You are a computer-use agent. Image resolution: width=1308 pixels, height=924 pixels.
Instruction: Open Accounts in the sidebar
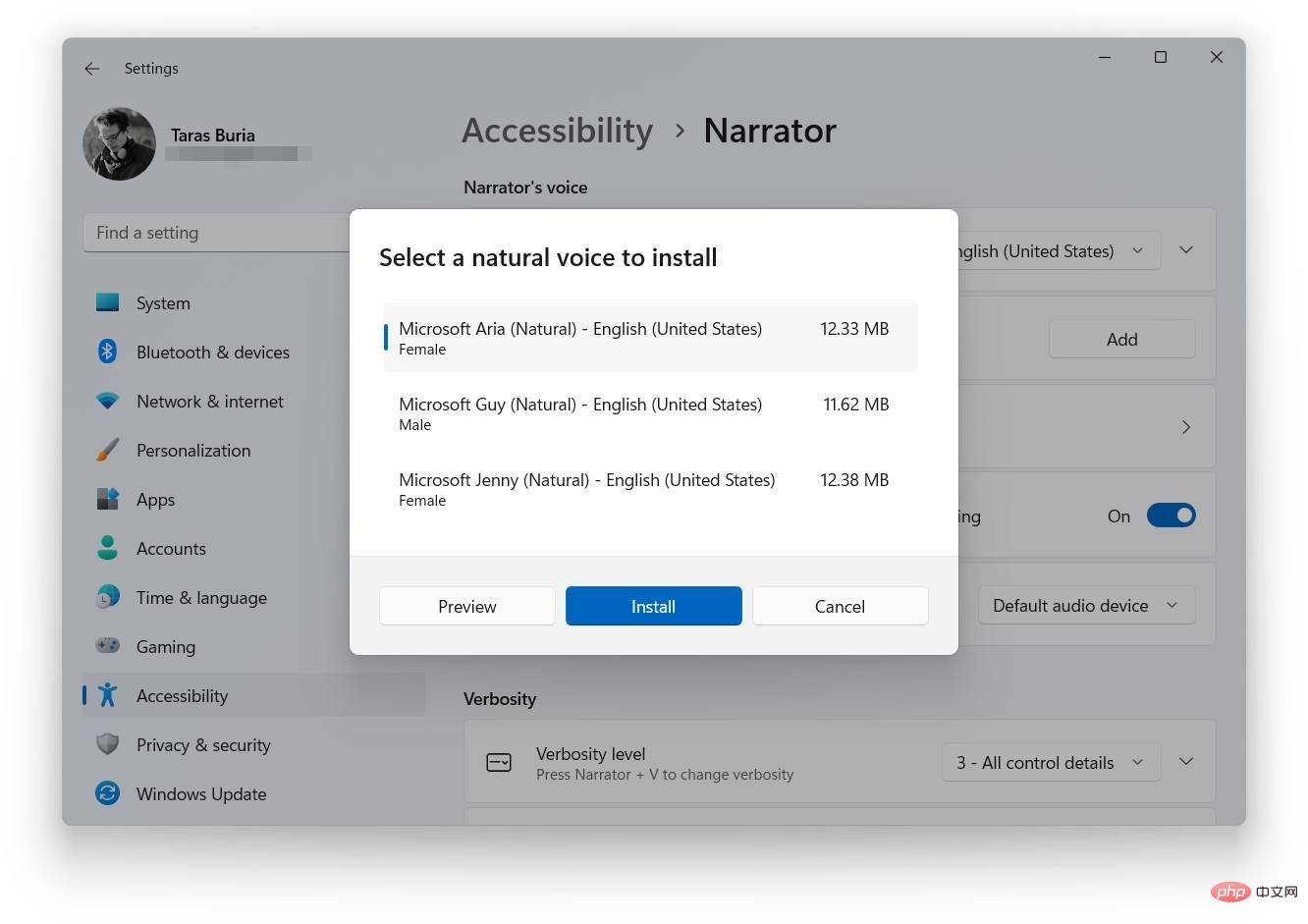[x=171, y=549]
